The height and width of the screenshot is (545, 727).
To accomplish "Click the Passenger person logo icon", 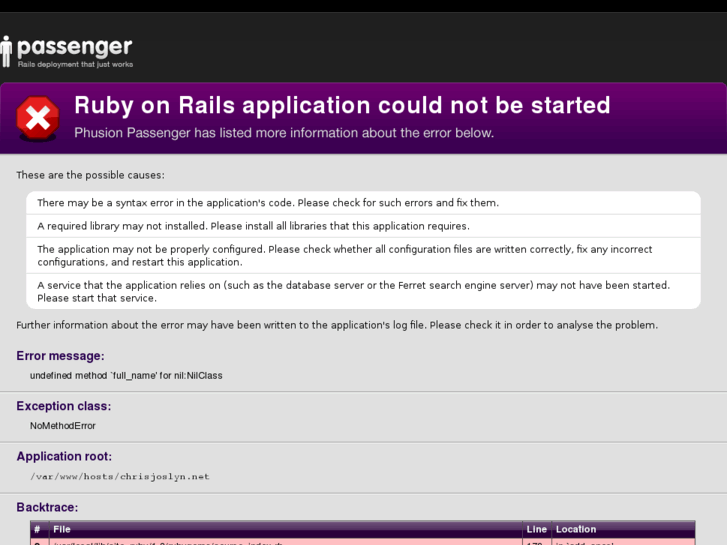I will point(7,50).
